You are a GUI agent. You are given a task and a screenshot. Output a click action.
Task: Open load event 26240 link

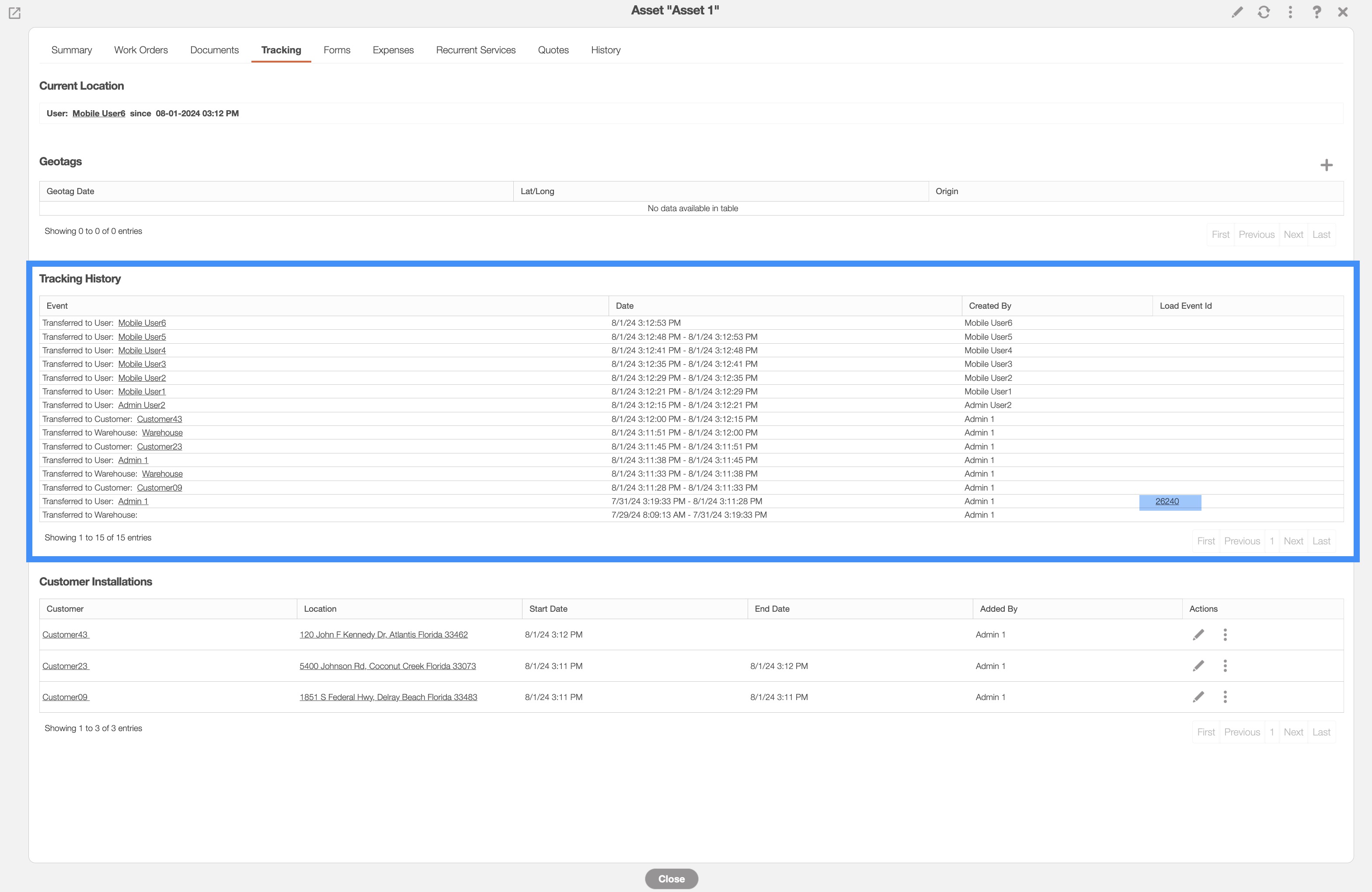point(1167,502)
